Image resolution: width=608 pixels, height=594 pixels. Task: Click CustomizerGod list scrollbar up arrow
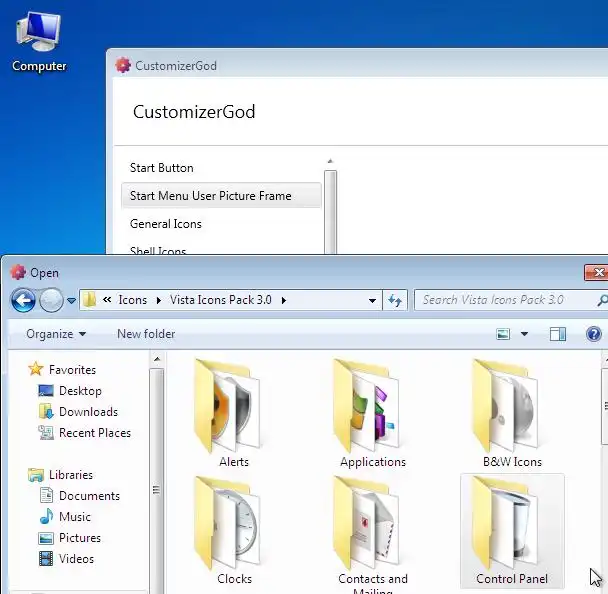pyautogui.click(x=330, y=161)
